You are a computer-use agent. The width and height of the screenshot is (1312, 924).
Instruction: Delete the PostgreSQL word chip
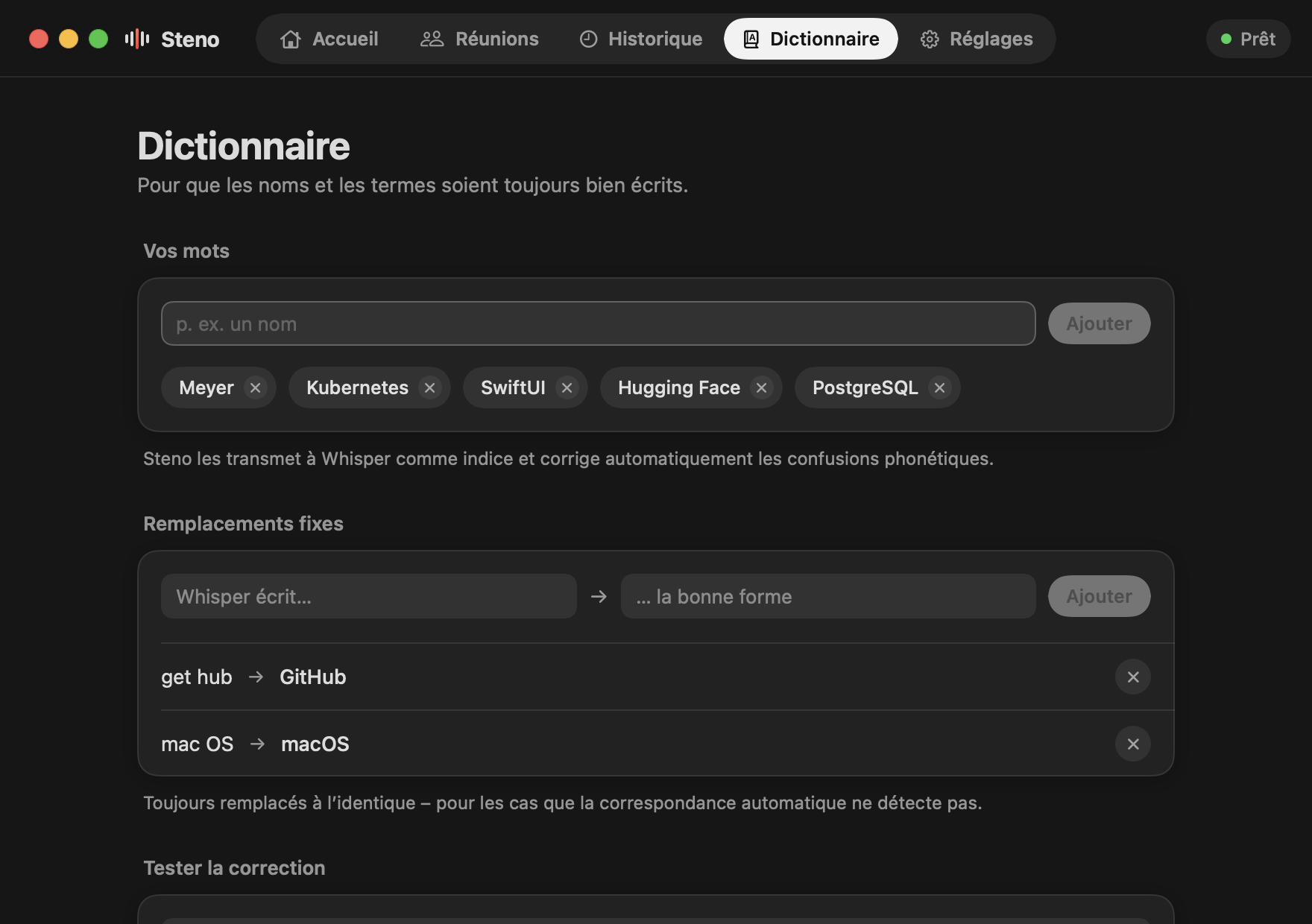[940, 387]
